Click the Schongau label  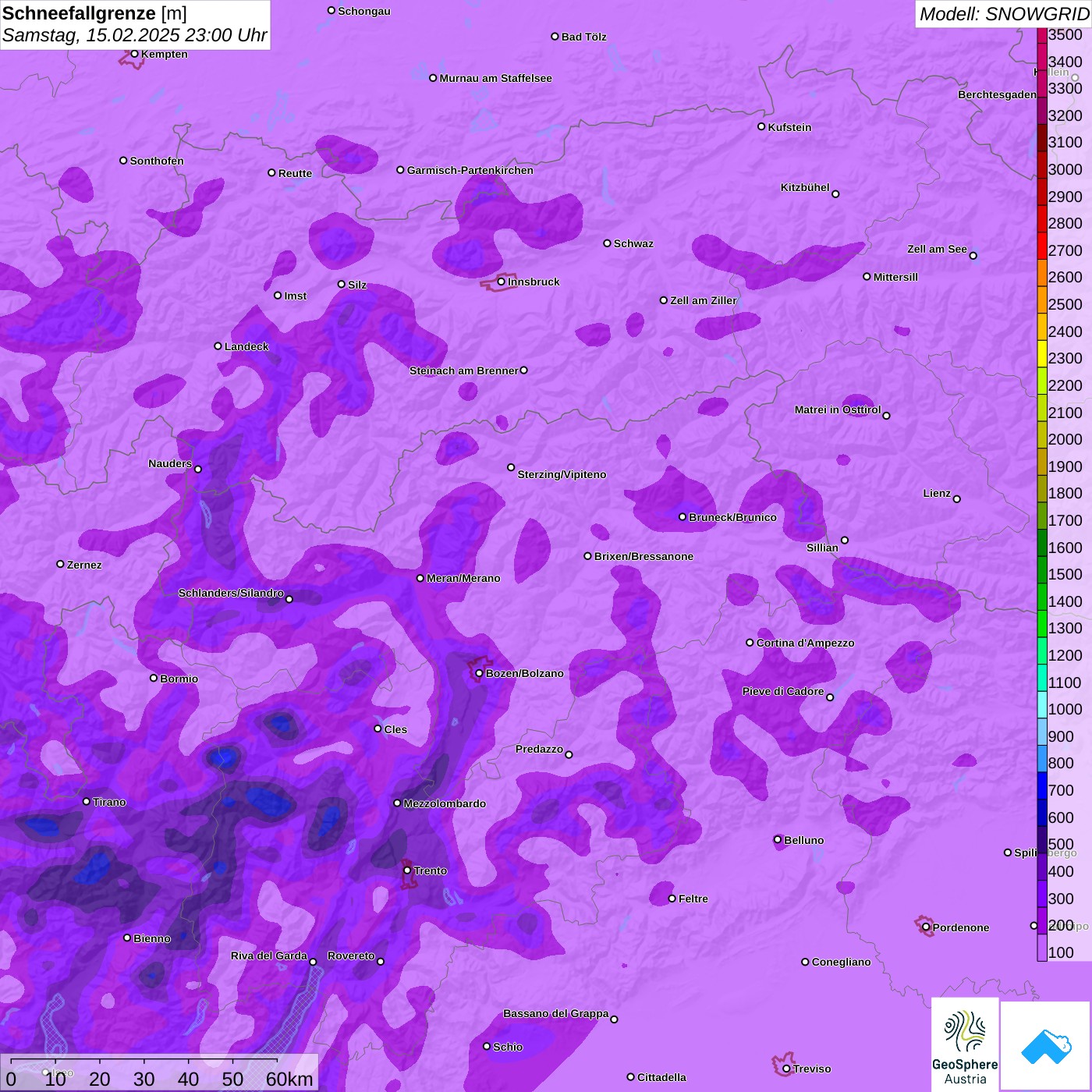[x=363, y=11]
